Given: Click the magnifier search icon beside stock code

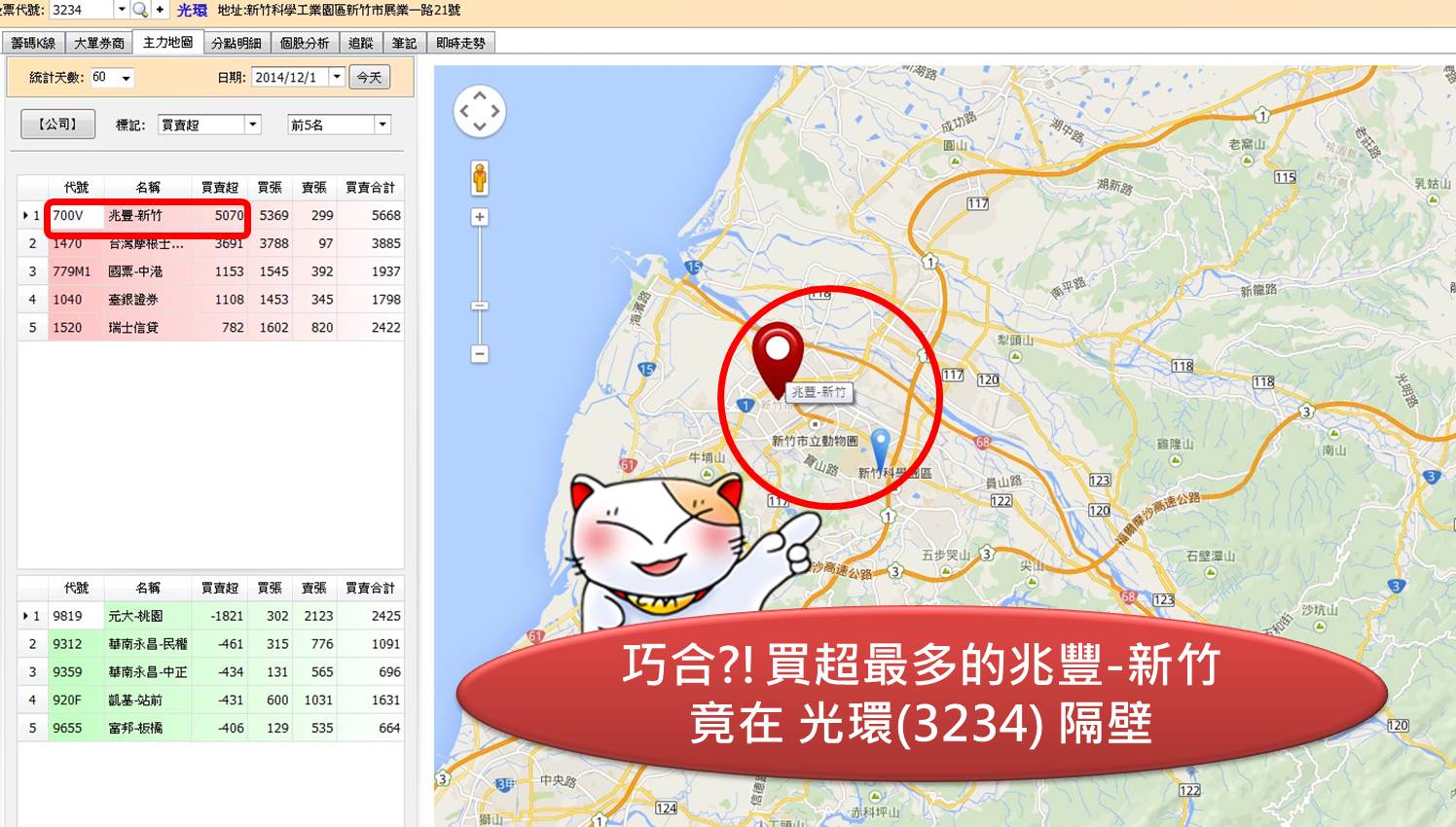Looking at the screenshot, I should click(140, 10).
